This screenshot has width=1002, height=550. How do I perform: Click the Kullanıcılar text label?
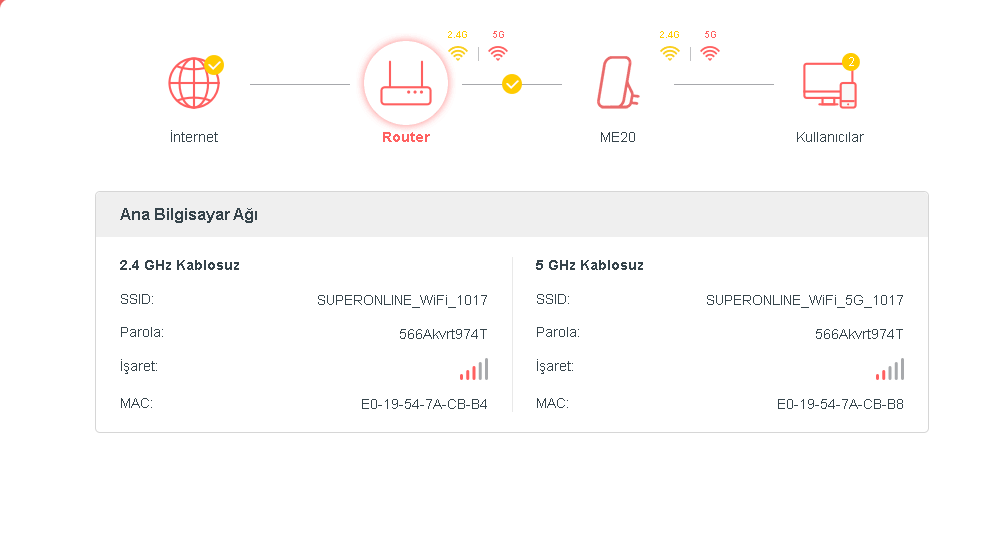[x=830, y=137]
